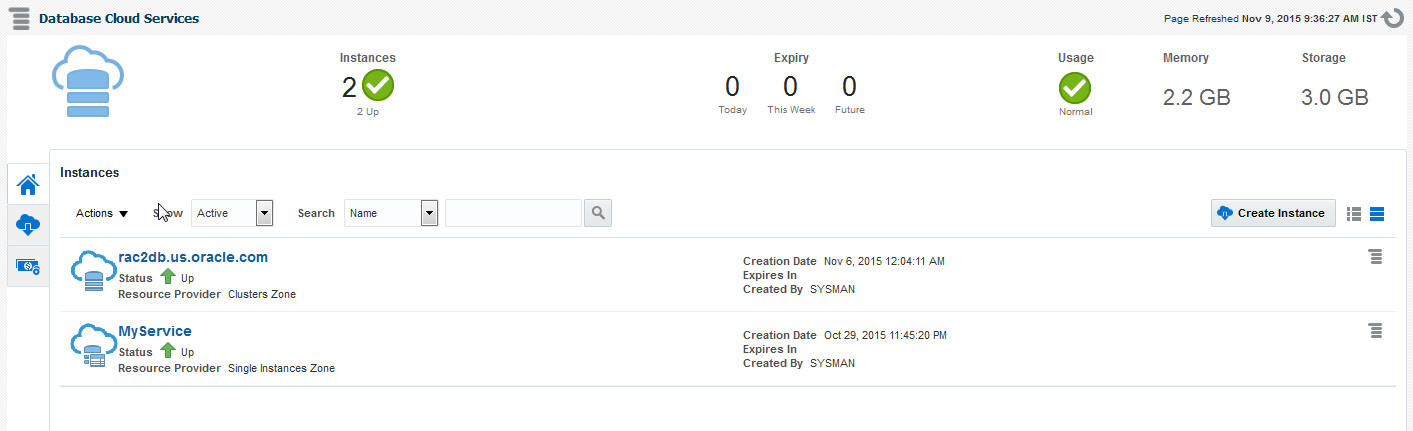This screenshot has width=1413, height=431.
Task: Click the Up status arrow for rac2db.us.oracle.com
Action: pyautogui.click(x=168, y=277)
